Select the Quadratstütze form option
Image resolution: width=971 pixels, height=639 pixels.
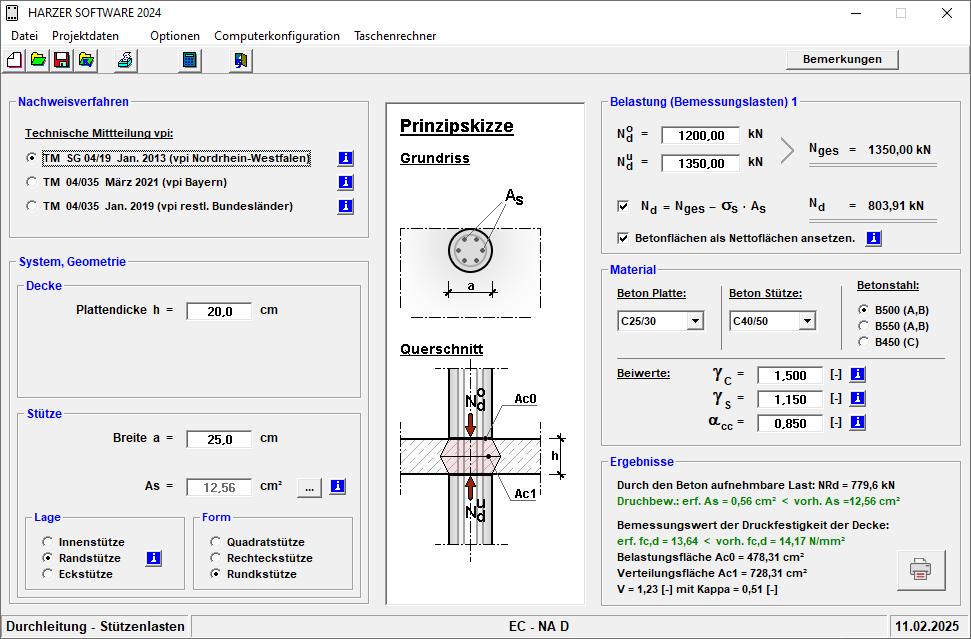[x=216, y=542]
